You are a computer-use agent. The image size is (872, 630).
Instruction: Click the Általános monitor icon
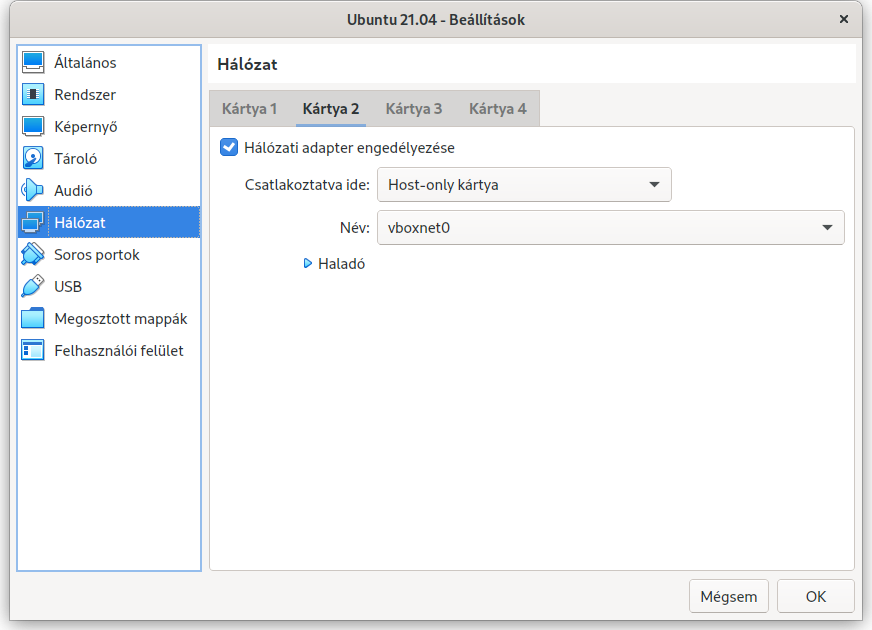coord(33,62)
